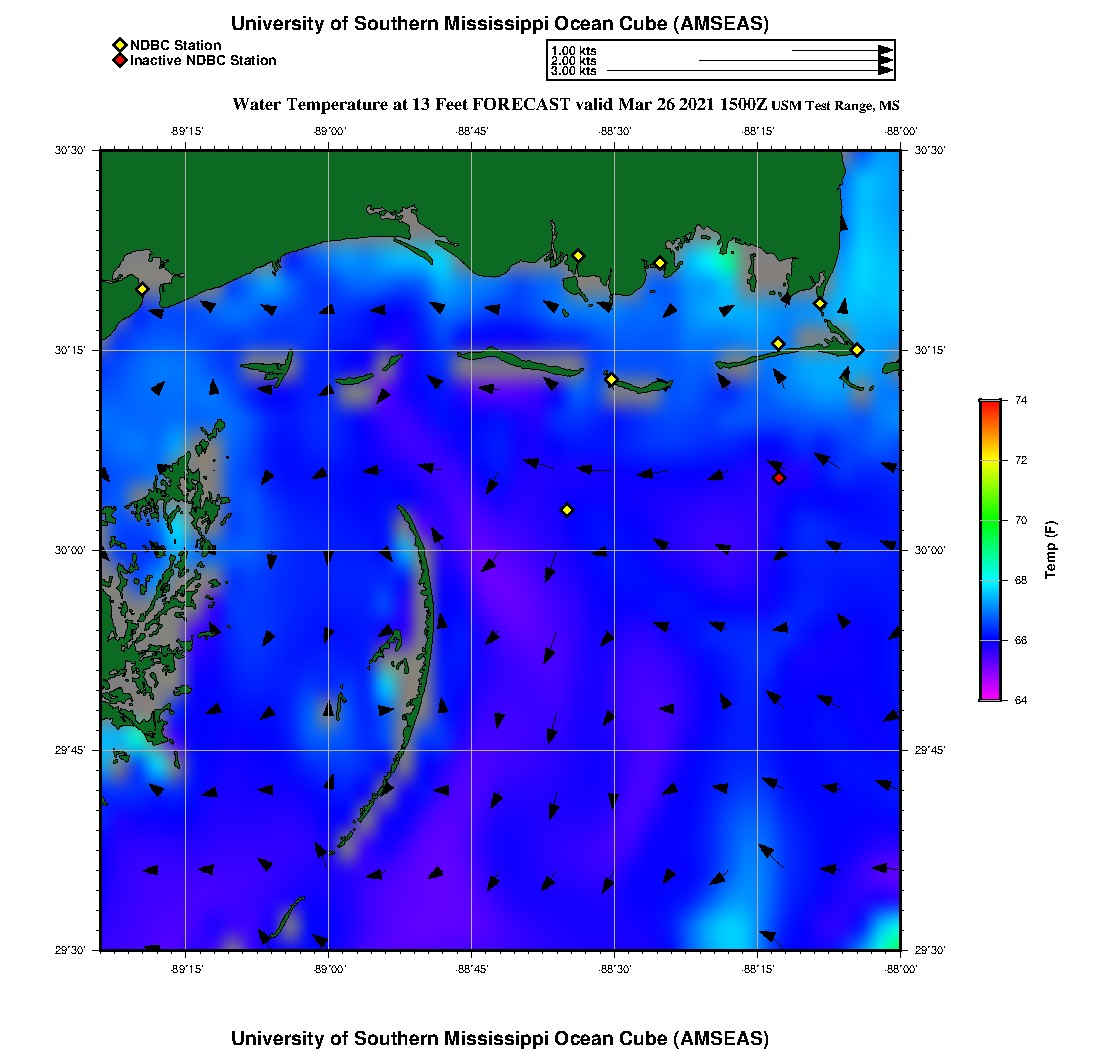Click the "3.00 kts" scale label

tap(574, 71)
